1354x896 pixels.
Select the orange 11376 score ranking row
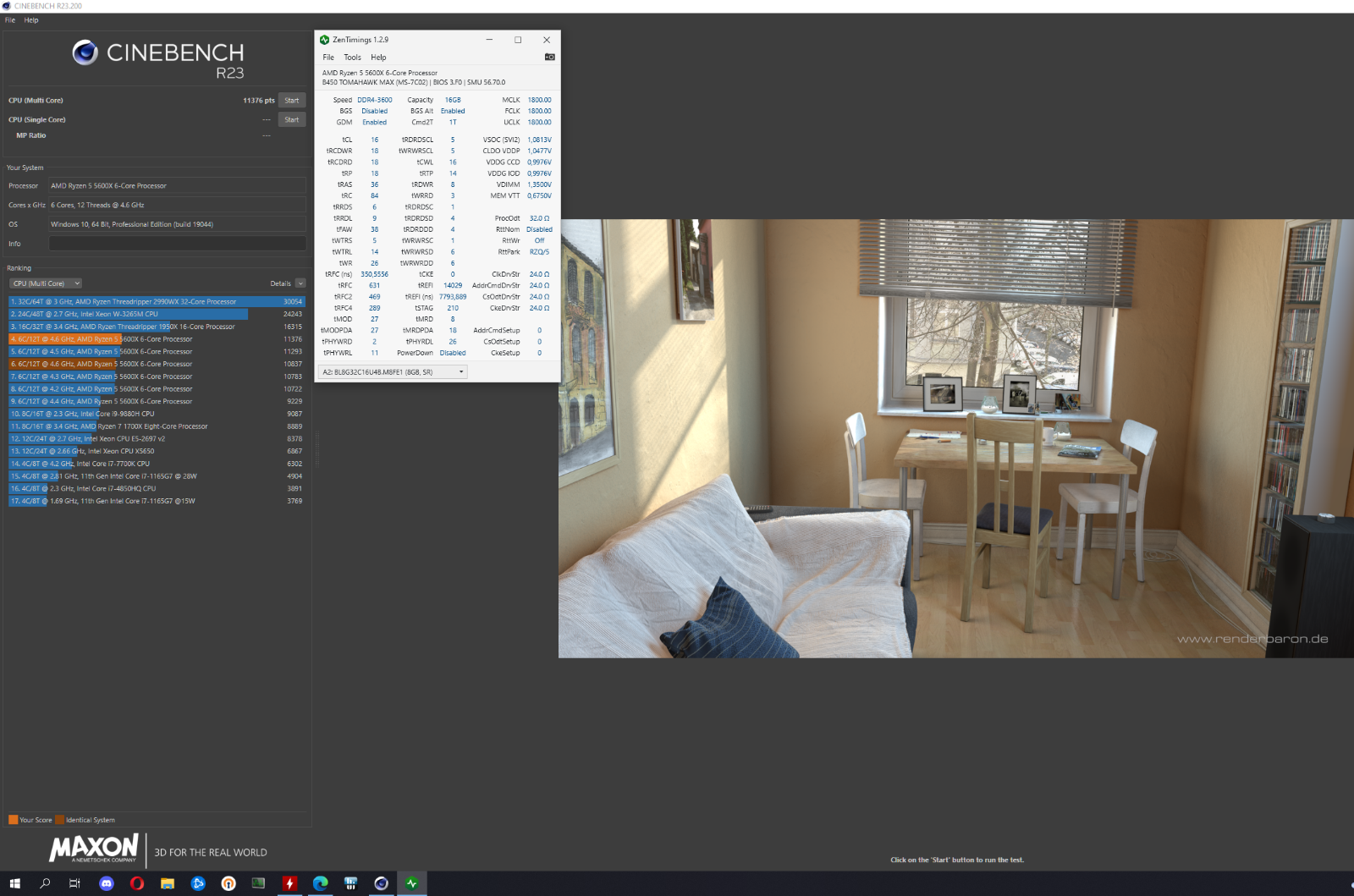(x=157, y=339)
